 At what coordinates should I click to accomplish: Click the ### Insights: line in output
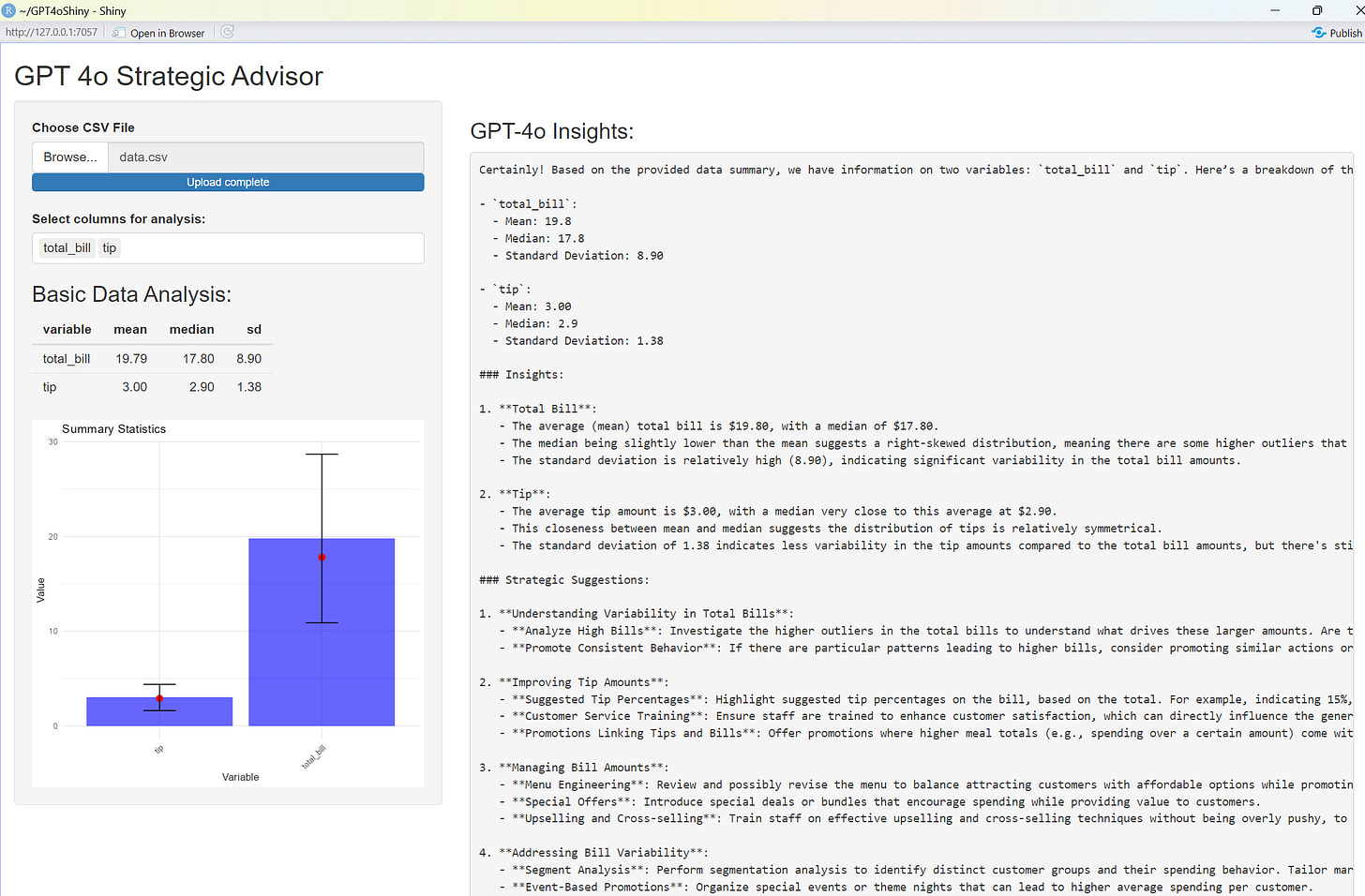point(521,375)
